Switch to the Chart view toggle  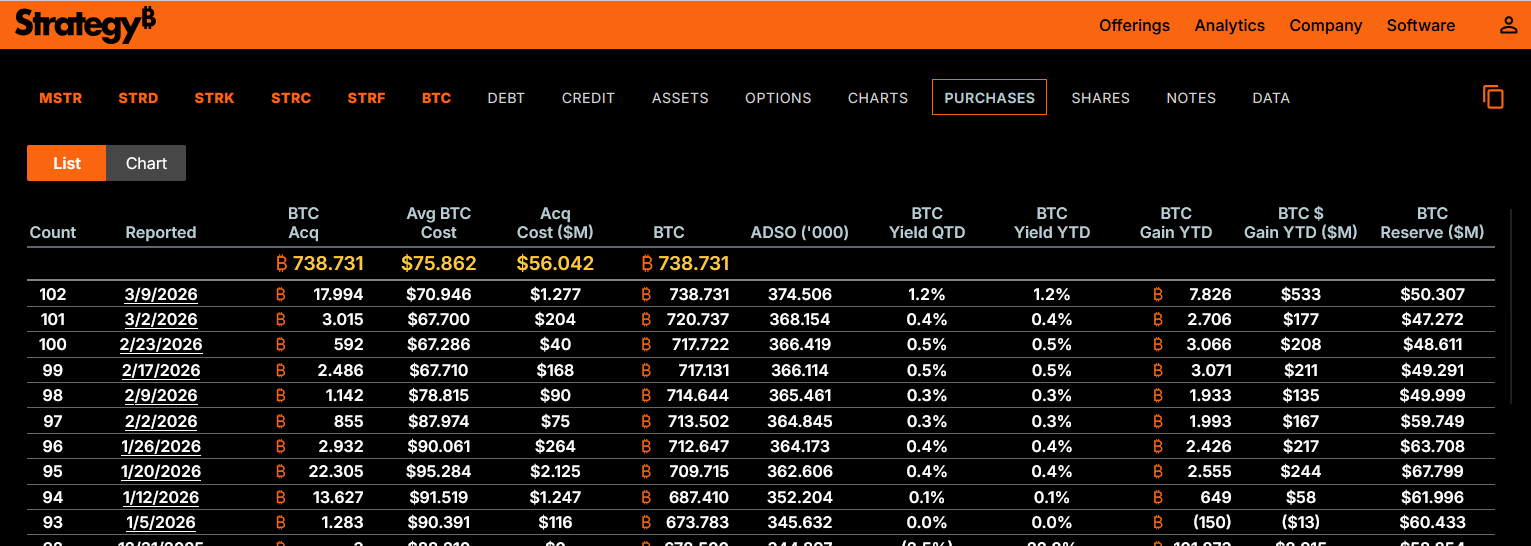(x=146, y=163)
